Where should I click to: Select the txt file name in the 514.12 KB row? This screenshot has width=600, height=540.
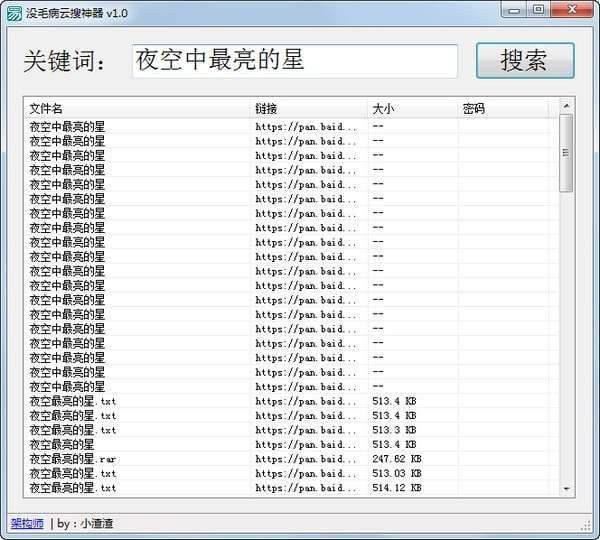click(73, 488)
